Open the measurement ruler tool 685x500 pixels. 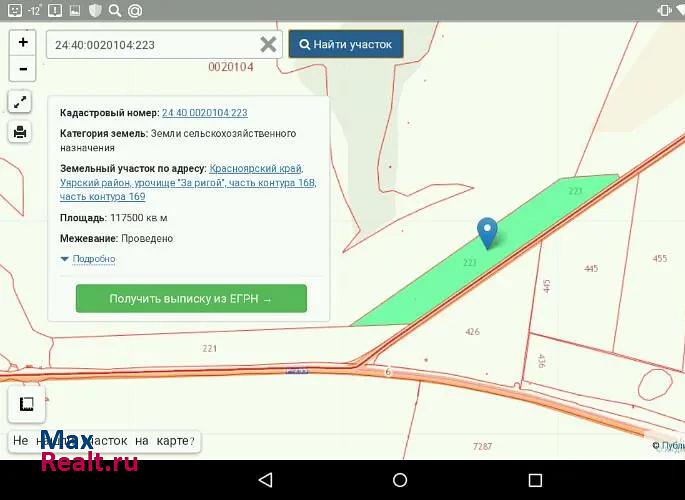(x=27, y=404)
